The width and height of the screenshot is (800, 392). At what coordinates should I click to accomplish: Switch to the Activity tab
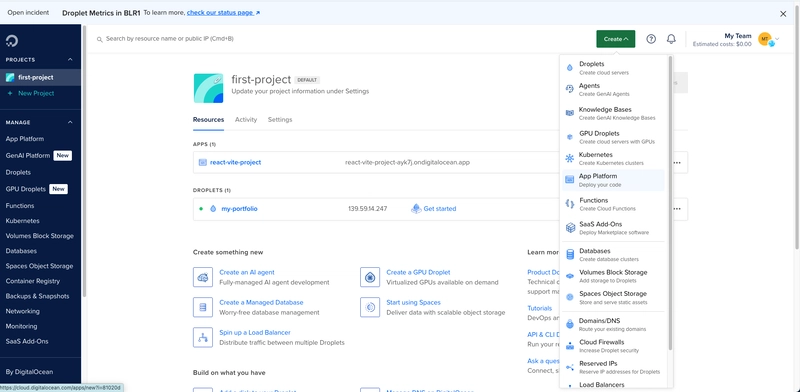(246, 119)
